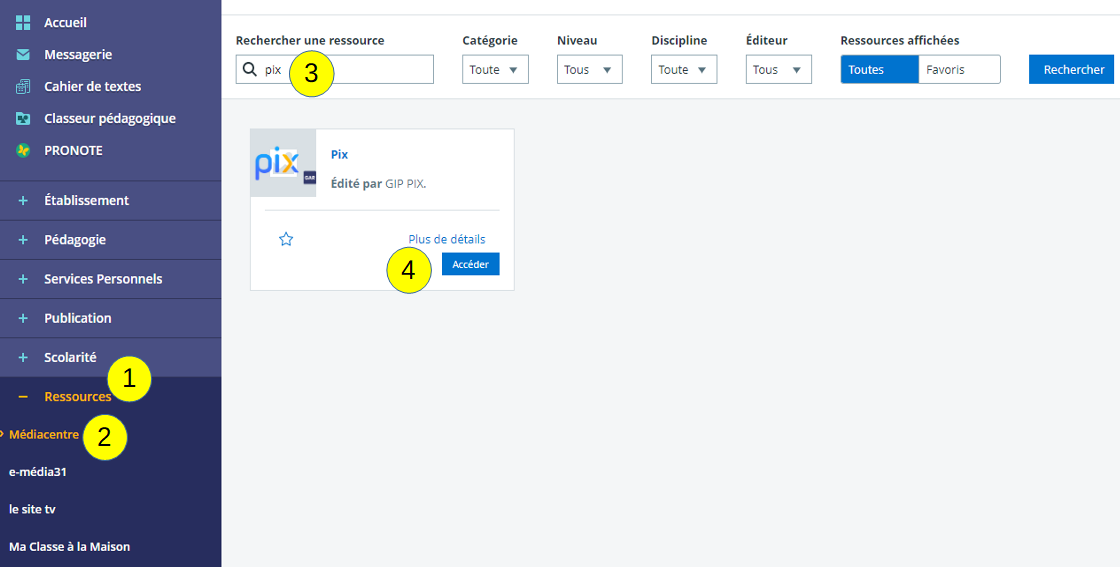Click the Rechercher button
This screenshot has width=1120, height=567.
pyautogui.click(x=1074, y=70)
